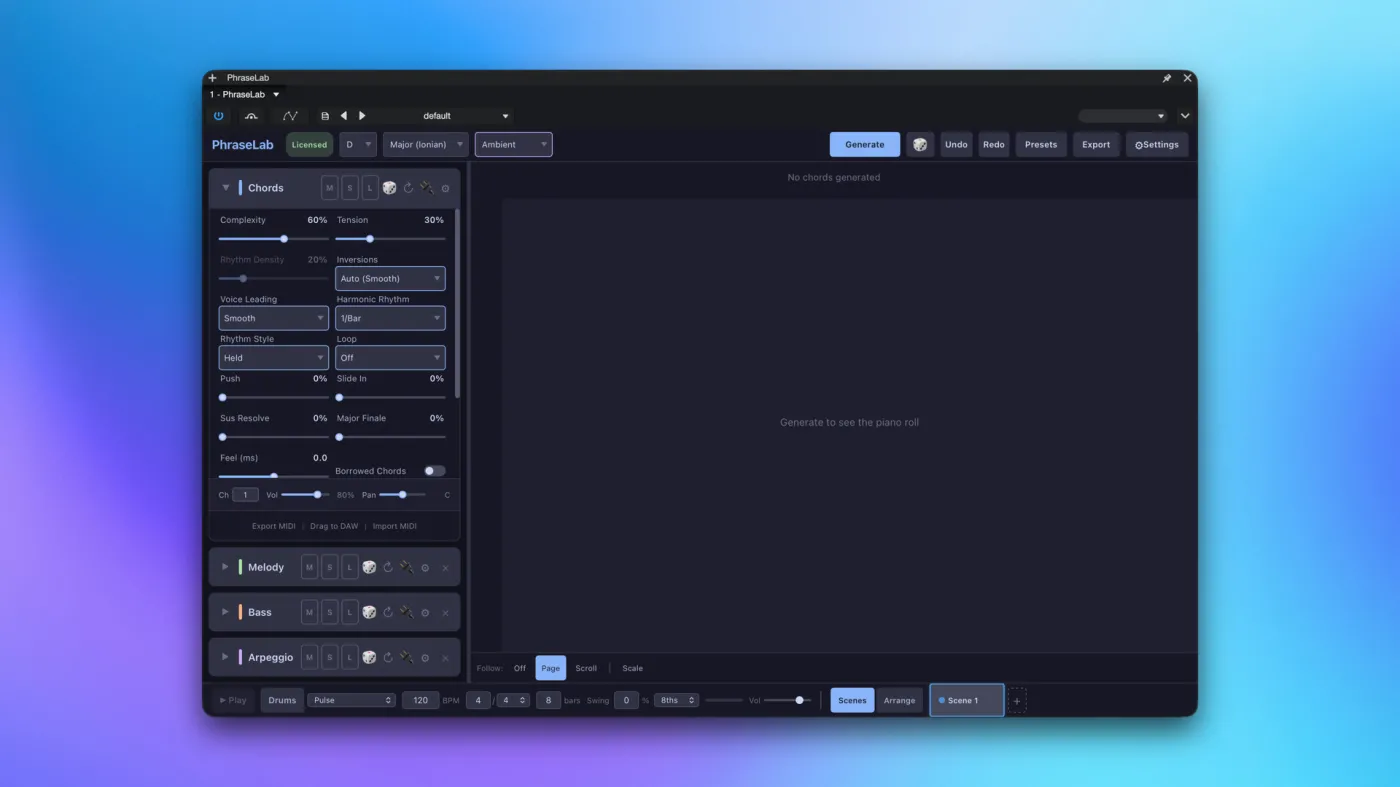
Task: Open the Harmonic Rhythm dropdown showing 1/Bar
Action: tap(390, 318)
